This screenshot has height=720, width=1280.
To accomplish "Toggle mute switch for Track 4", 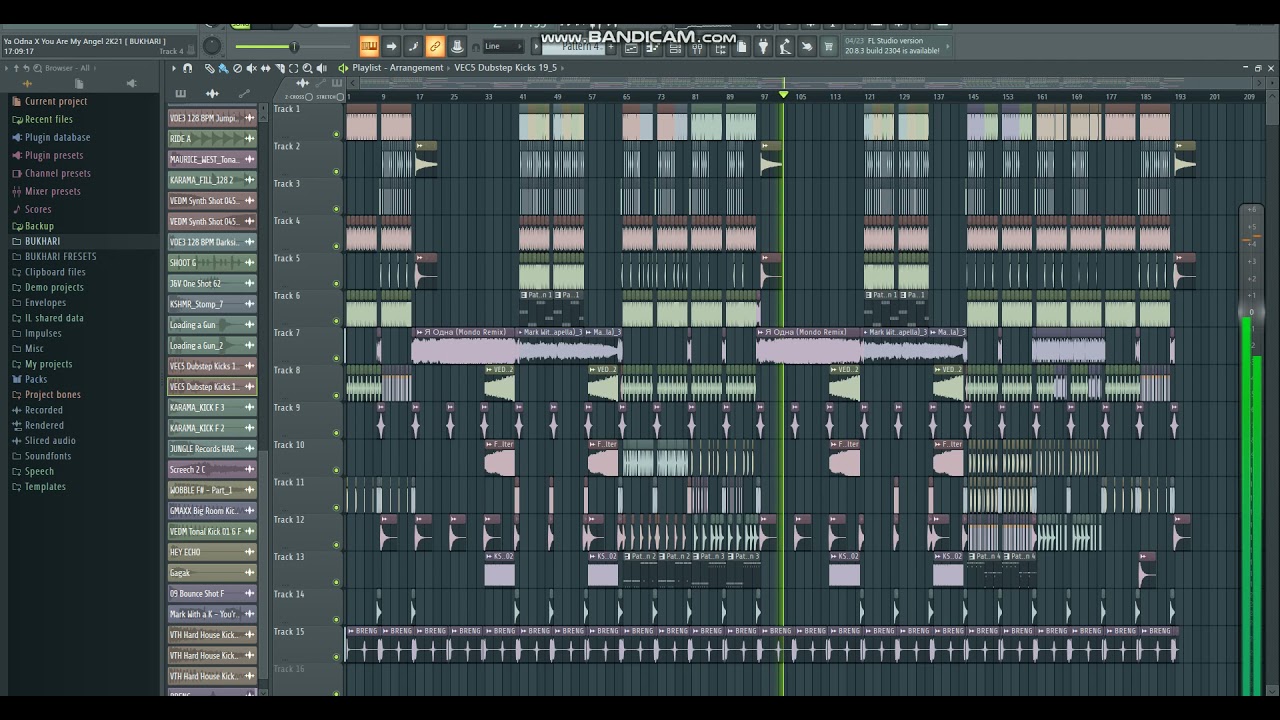I will coord(336,246).
